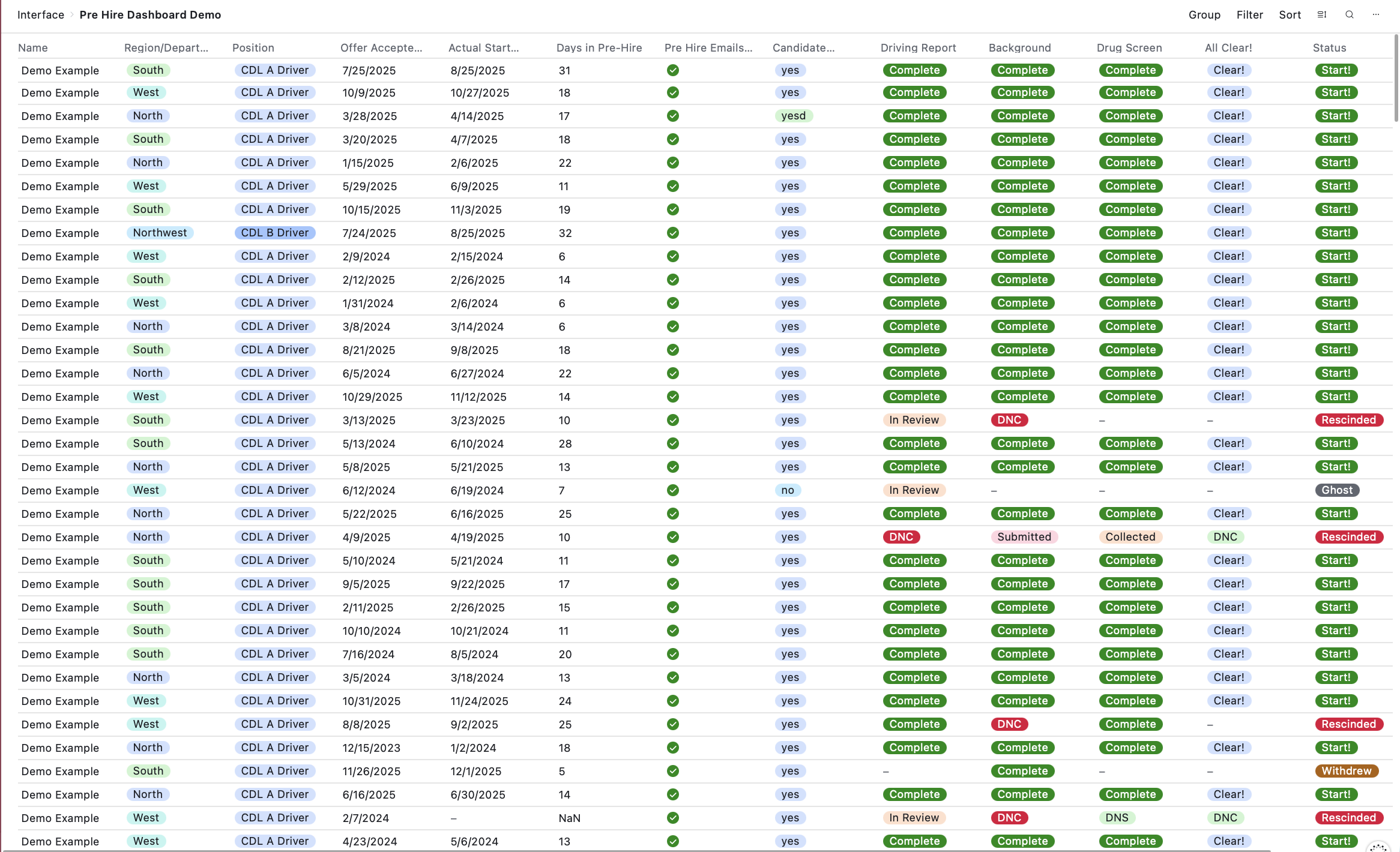Click the Name column header
This screenshot has height=852, width=1400.
pyautogui.click(x=33, y=47)
